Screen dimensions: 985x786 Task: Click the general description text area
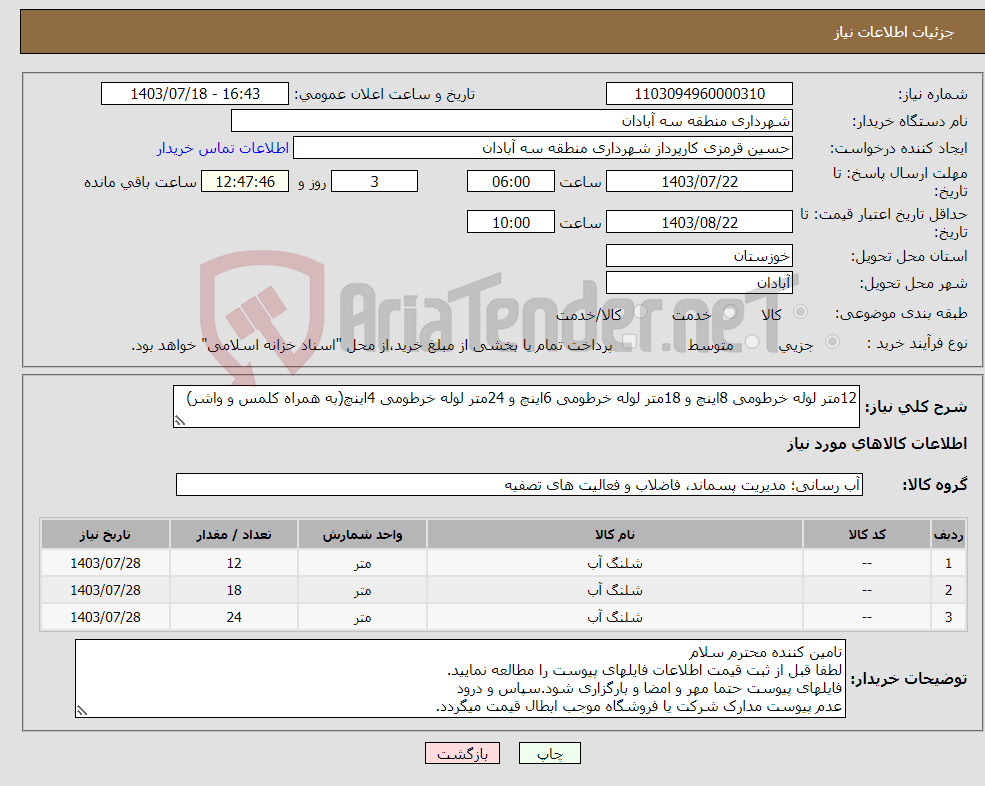(x=516, y=407)
